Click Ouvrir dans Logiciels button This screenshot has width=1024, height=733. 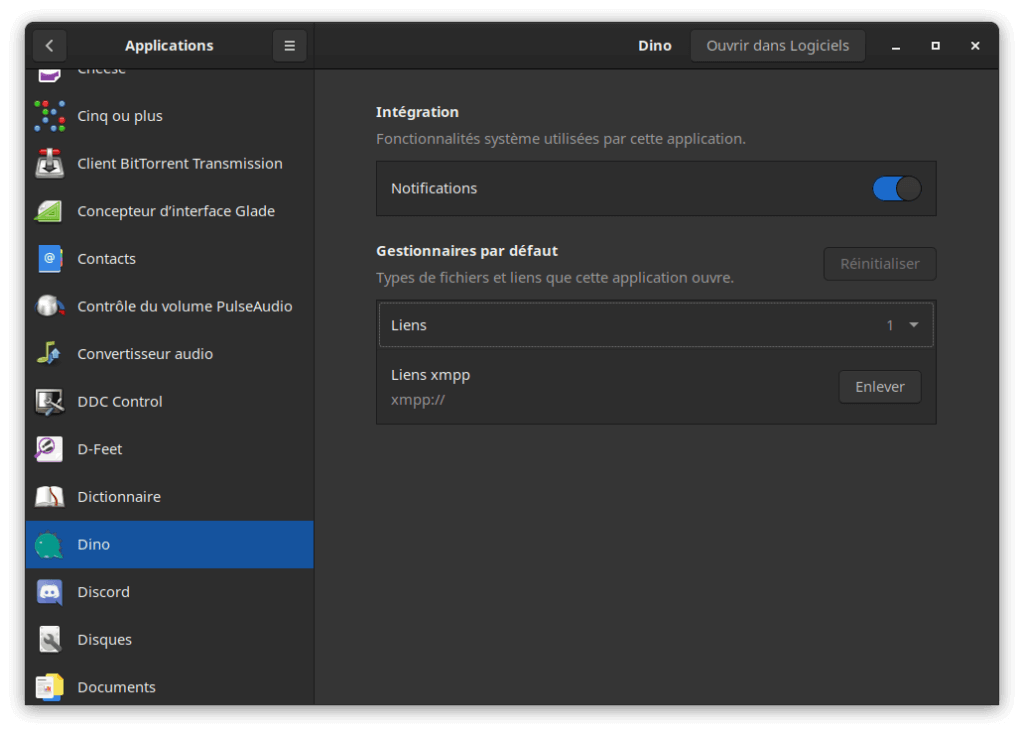778,46
